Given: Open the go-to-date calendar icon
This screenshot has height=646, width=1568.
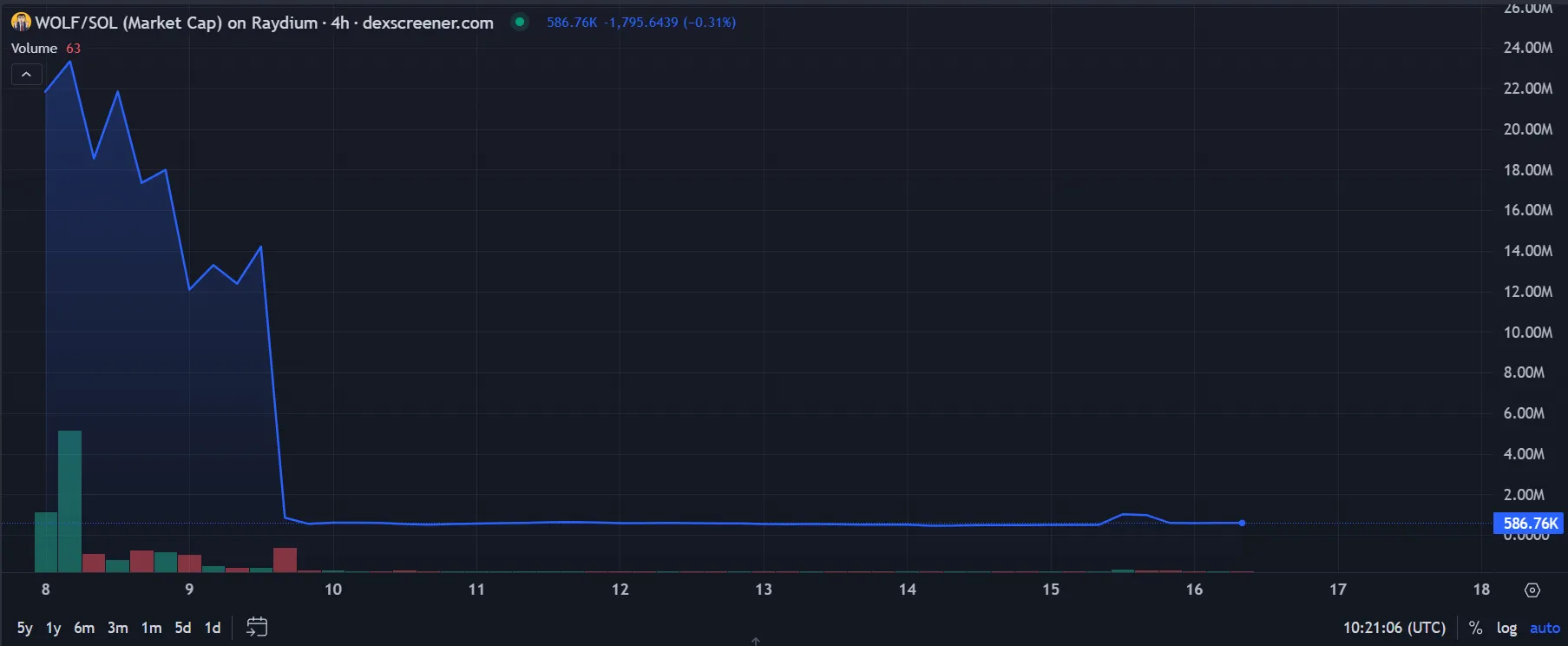Looking at the screenshot, I should pyautogui.click(x=257, y=627).
